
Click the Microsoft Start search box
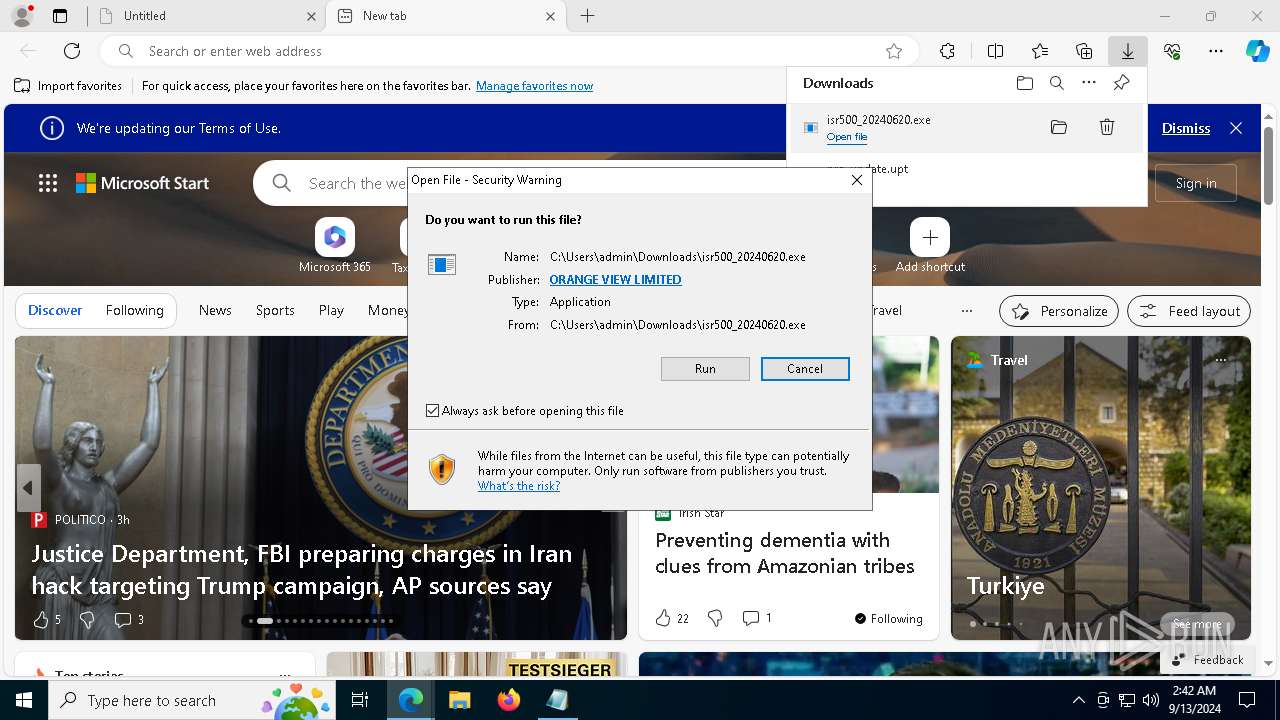point(357,183)
